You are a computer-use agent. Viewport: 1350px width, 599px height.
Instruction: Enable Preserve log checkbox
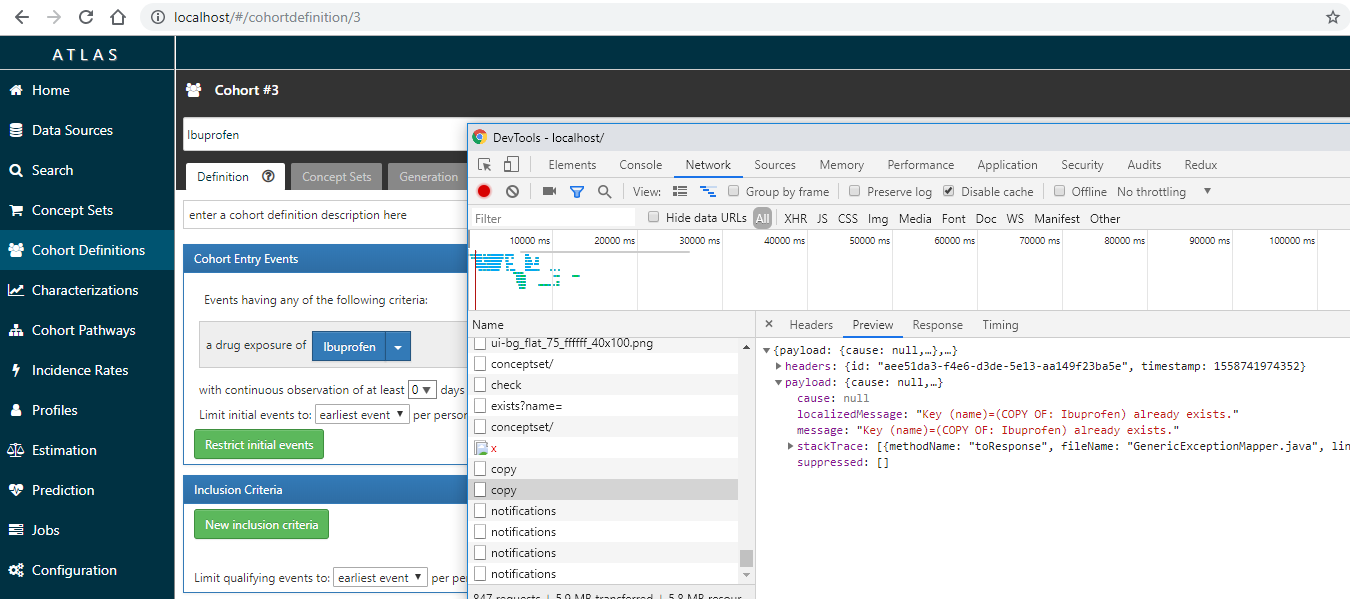[x=855, y=191]
